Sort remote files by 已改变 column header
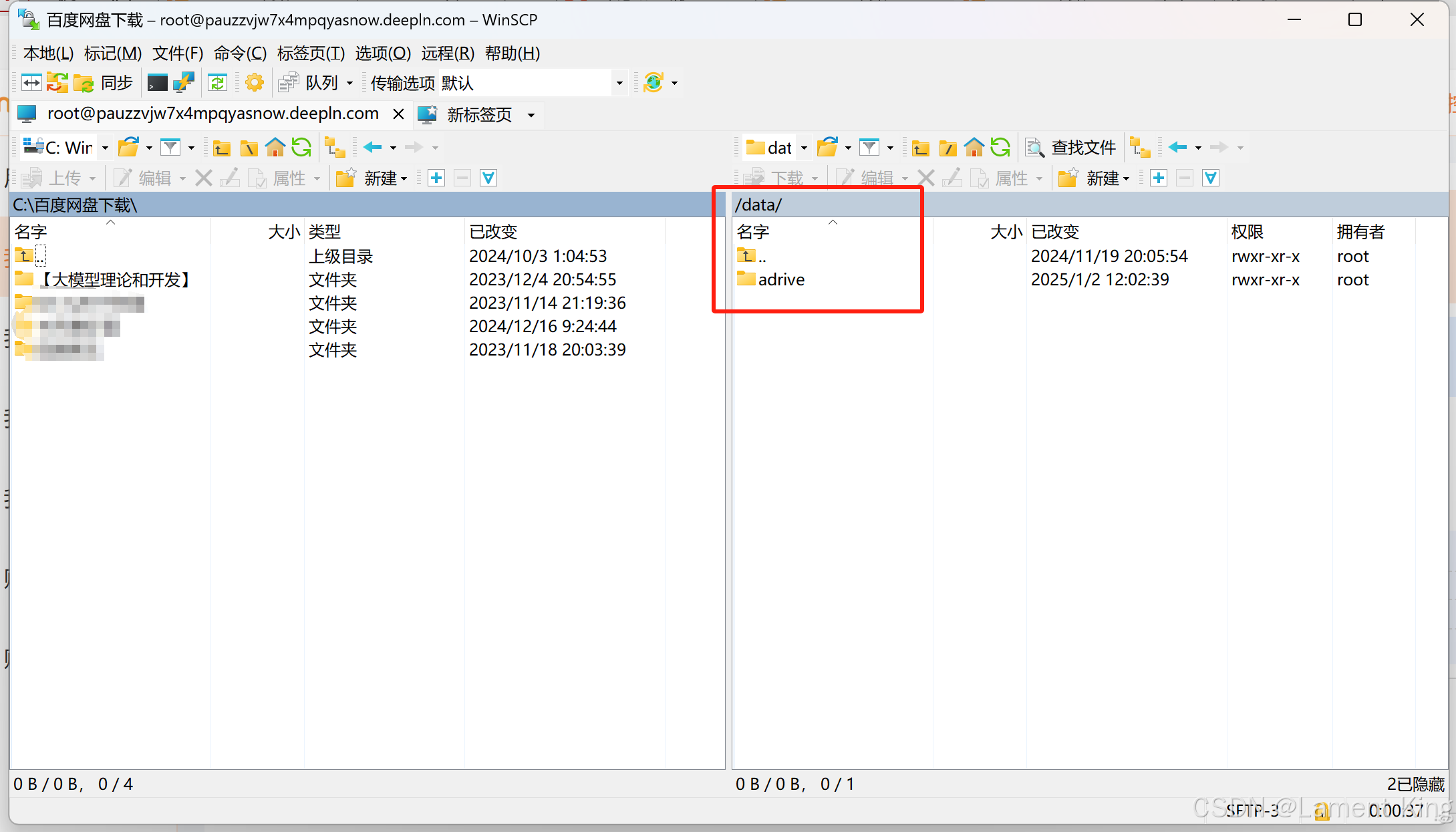 1054,232
